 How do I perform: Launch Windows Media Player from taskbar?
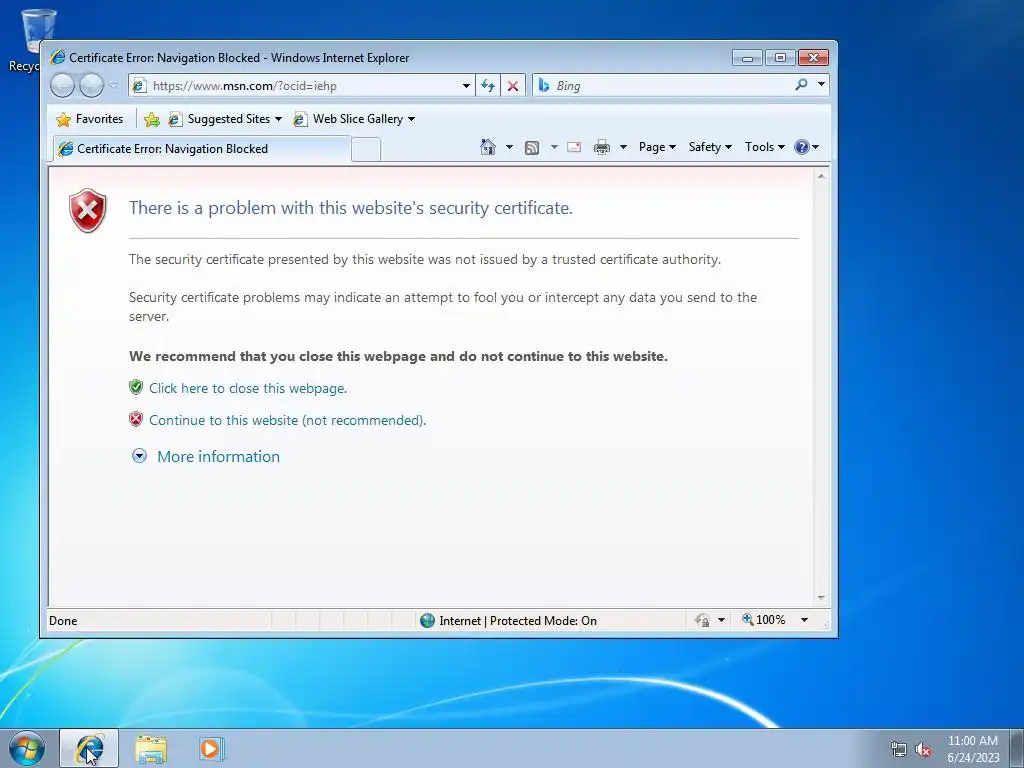212,748
